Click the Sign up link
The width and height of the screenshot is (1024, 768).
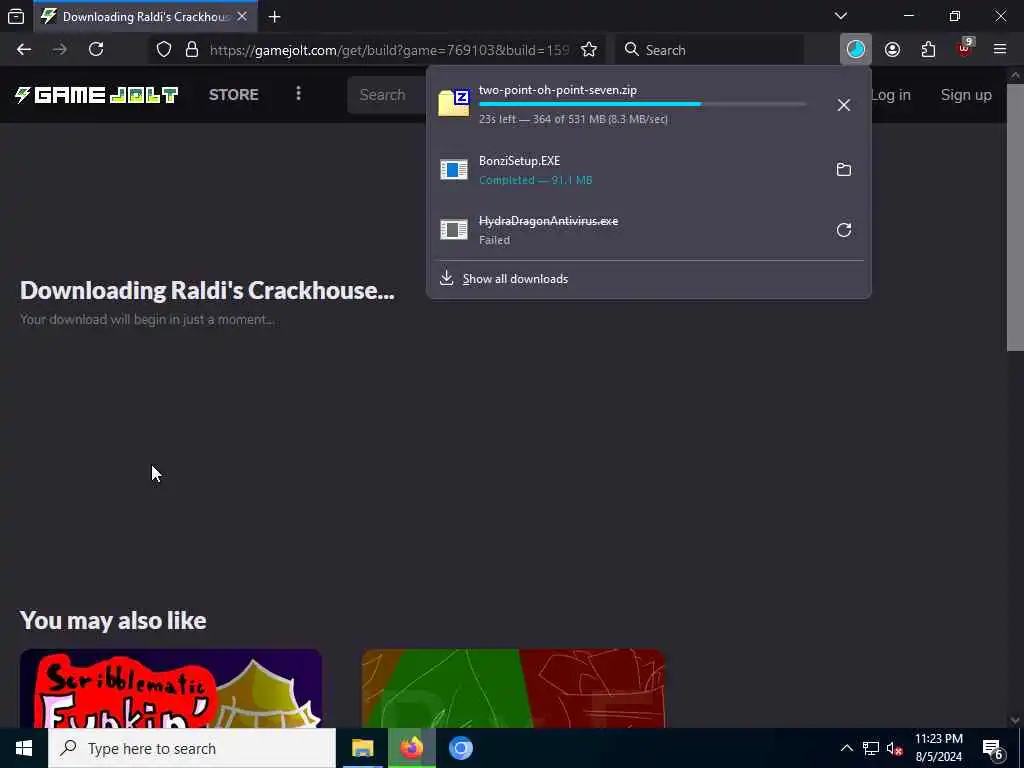(966, 95)
